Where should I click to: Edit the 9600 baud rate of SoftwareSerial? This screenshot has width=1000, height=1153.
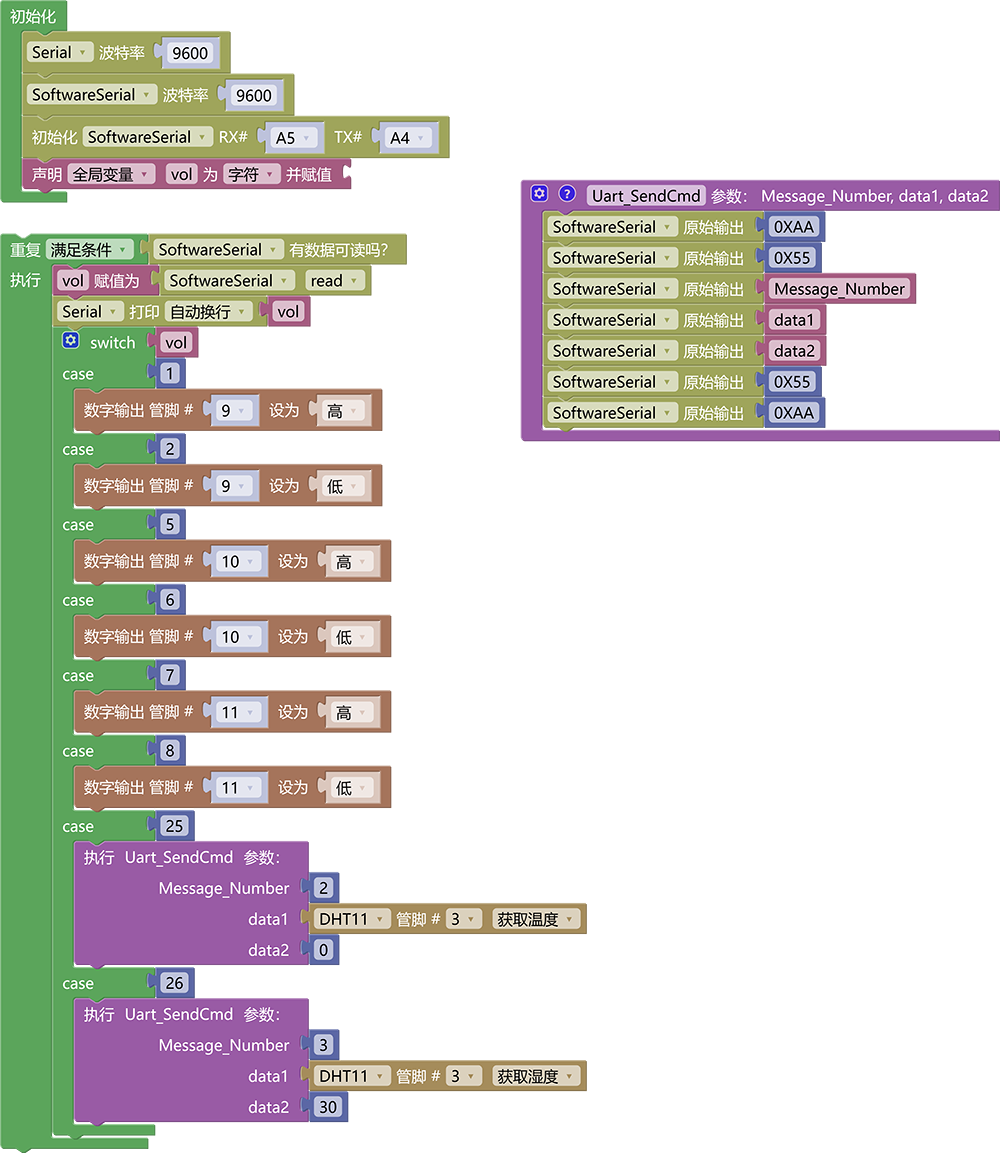[254, 96]
